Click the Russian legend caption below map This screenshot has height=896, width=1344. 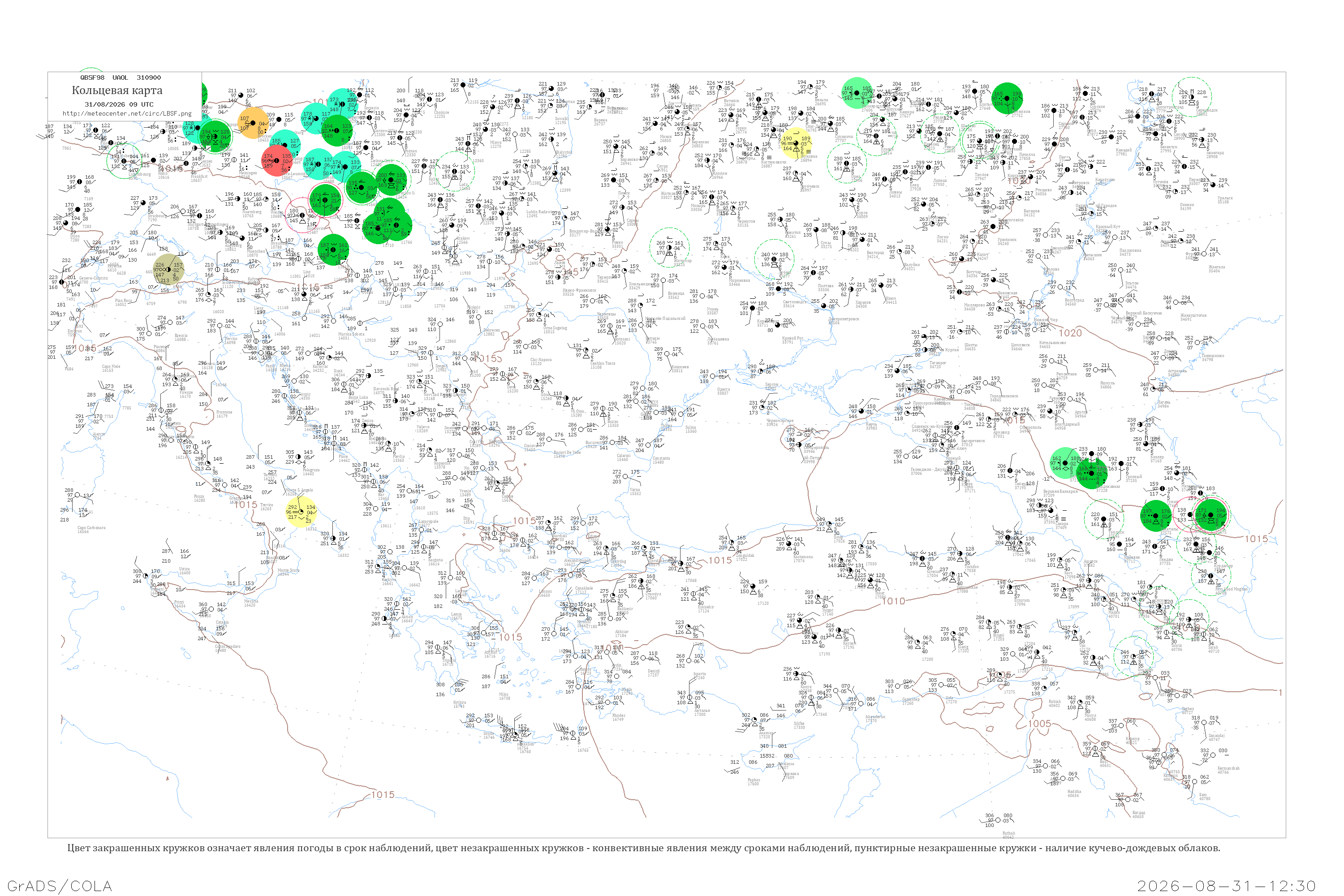pyautogui.click(x=643, y=848)
